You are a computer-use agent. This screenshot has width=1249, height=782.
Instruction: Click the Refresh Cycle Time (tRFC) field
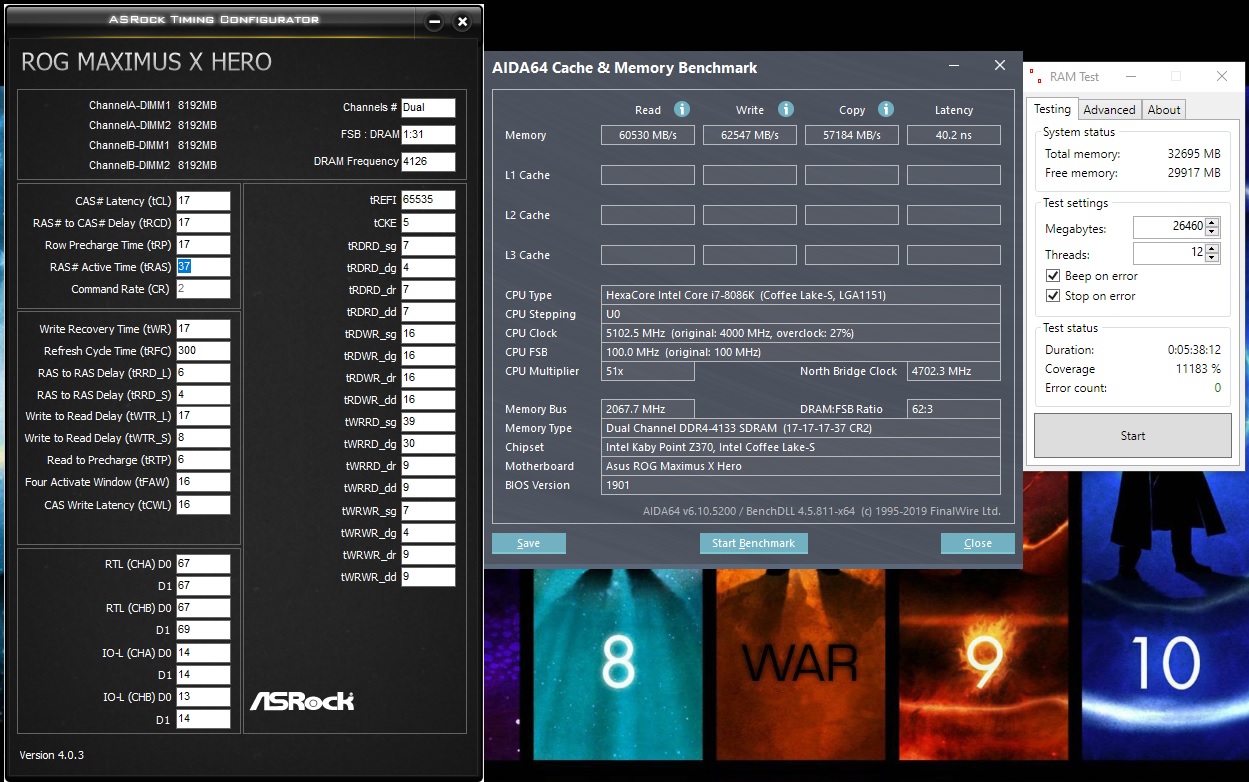pyautogui.click(x=203, y=351)
